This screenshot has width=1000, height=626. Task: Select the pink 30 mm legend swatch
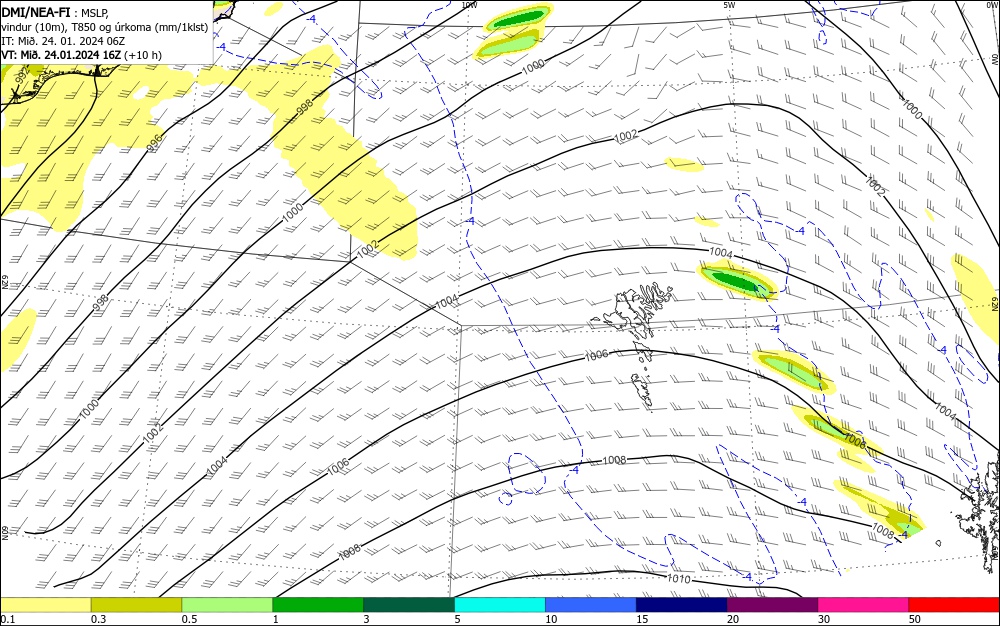point(863,605)
